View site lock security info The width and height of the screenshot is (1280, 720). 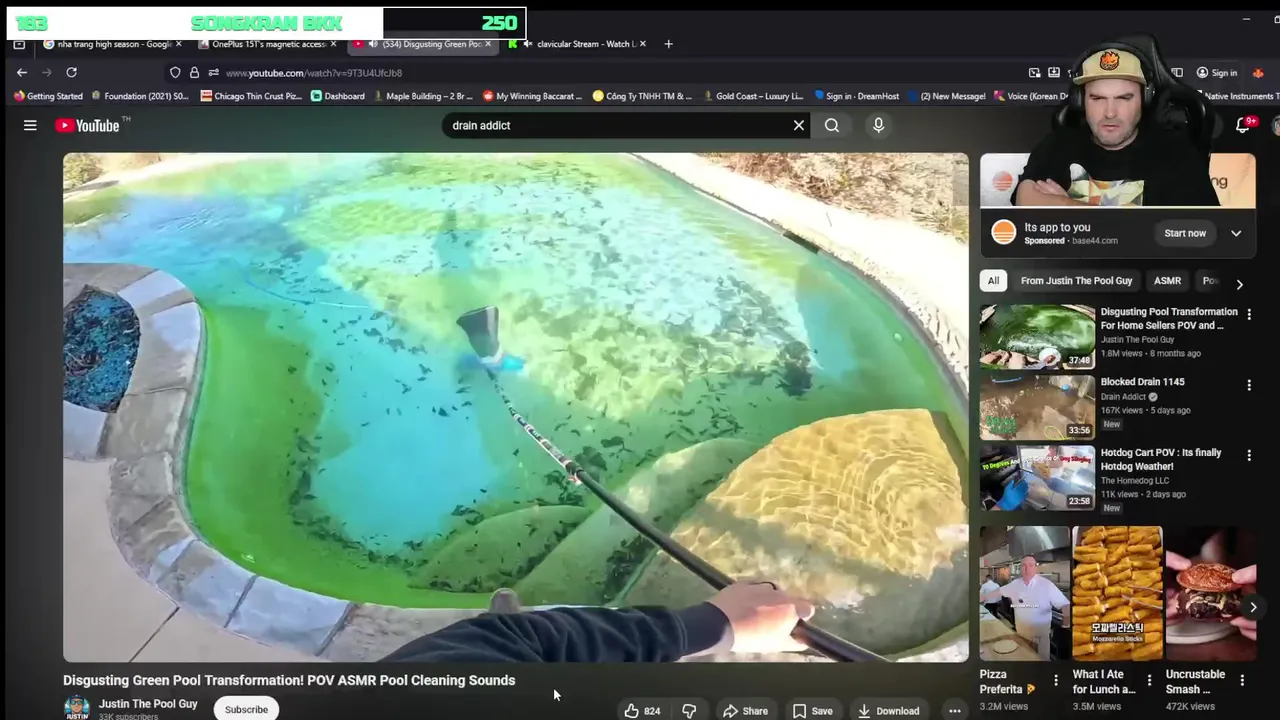pyautogui.click(x=194, y=72)
